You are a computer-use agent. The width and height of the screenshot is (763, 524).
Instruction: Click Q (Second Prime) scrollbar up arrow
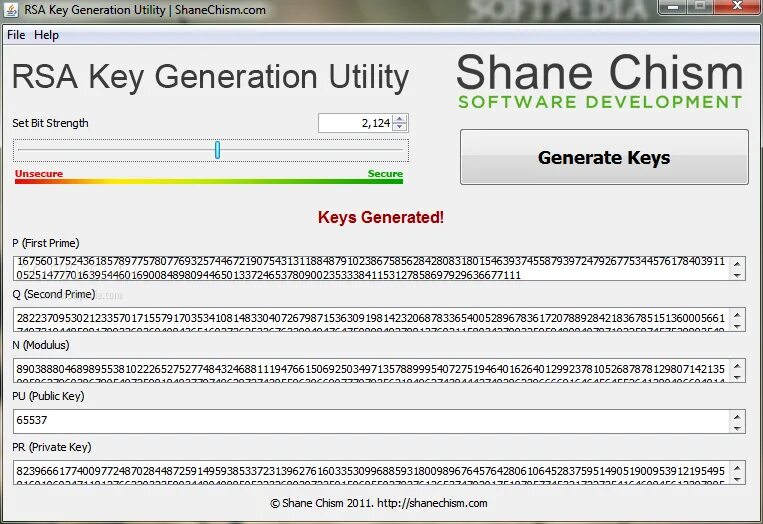coord(737,314)
